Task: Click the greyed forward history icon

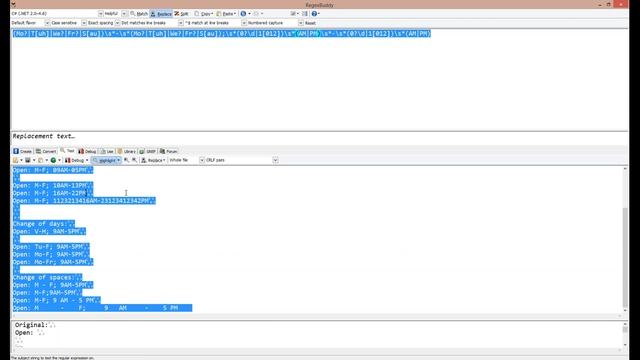Action: (256, 14)
